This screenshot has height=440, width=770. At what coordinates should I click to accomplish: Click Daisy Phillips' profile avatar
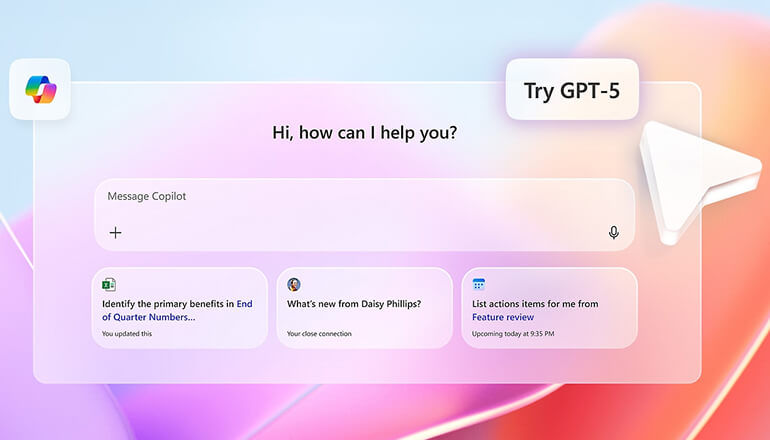(294, 285)
